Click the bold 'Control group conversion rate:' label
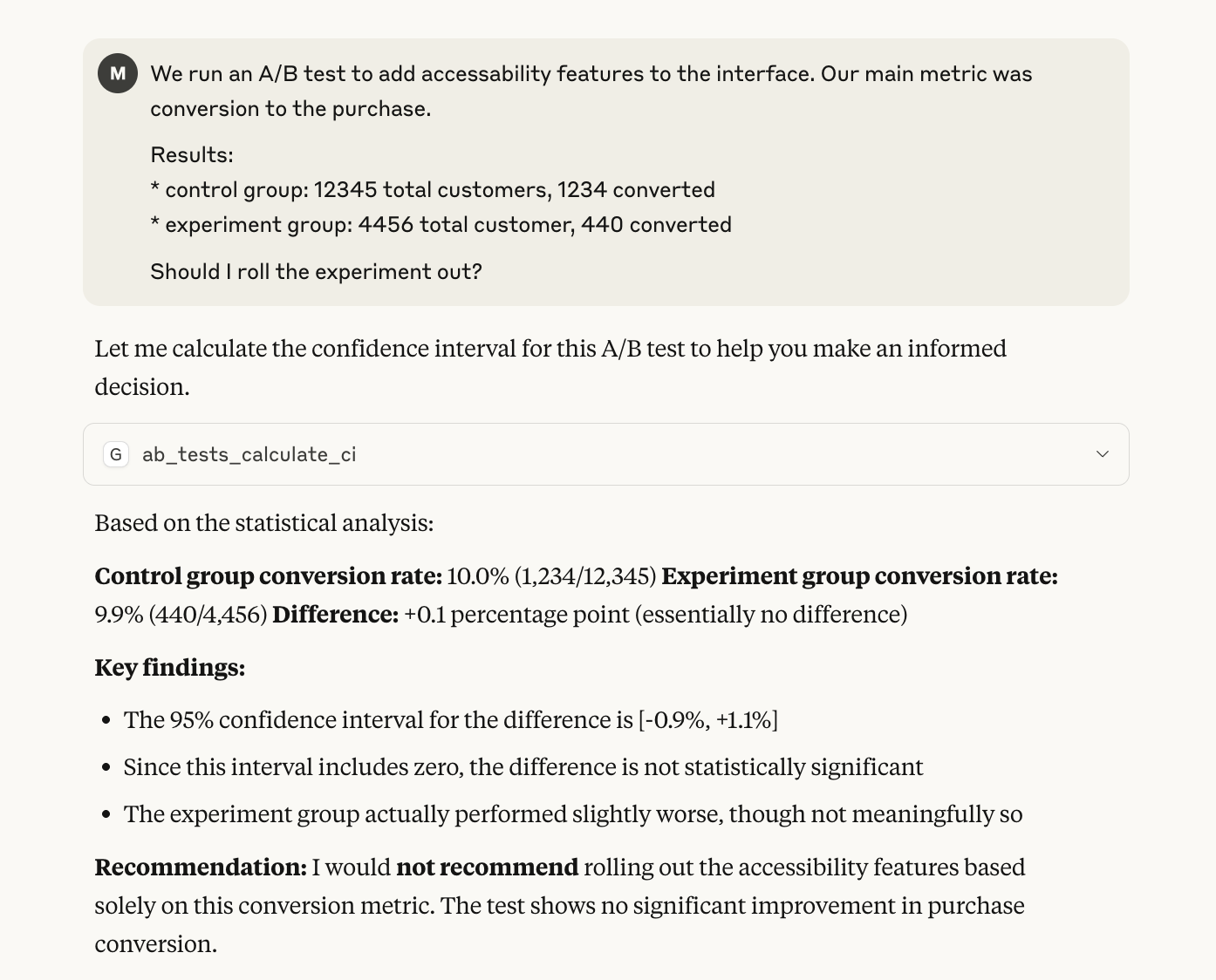1216x980 pixels. (268, 576)
